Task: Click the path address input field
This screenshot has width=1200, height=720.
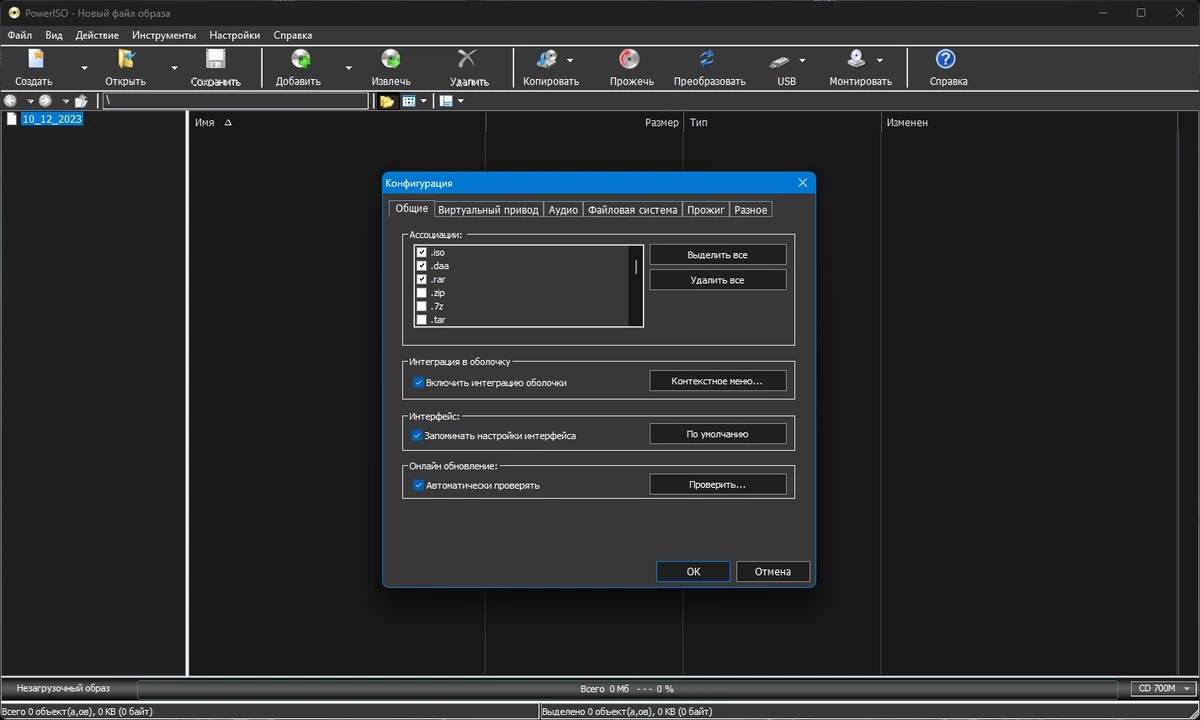Action: (235, 101)
